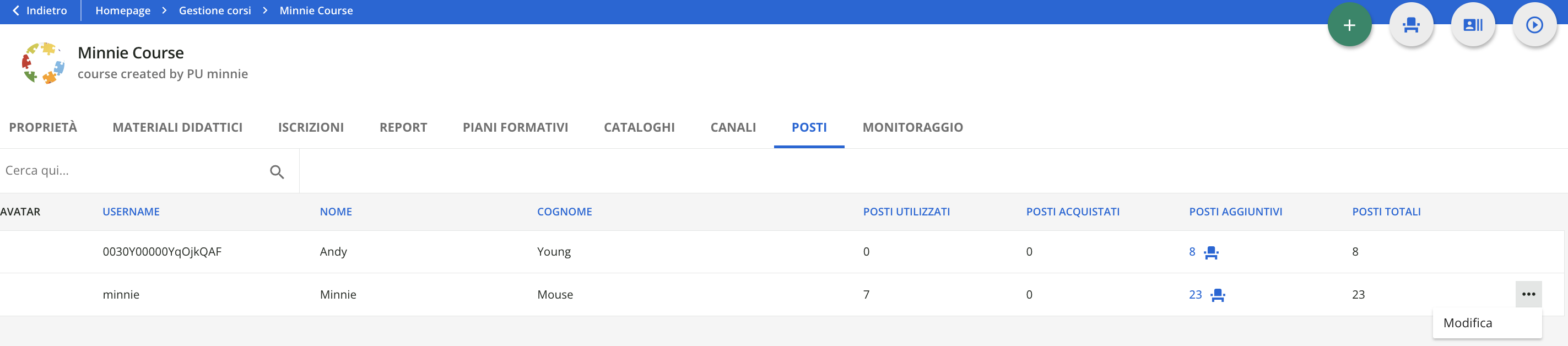Add new seats with the green plus button
This screenshot has width=1568, height=346.
(1348, 24)
